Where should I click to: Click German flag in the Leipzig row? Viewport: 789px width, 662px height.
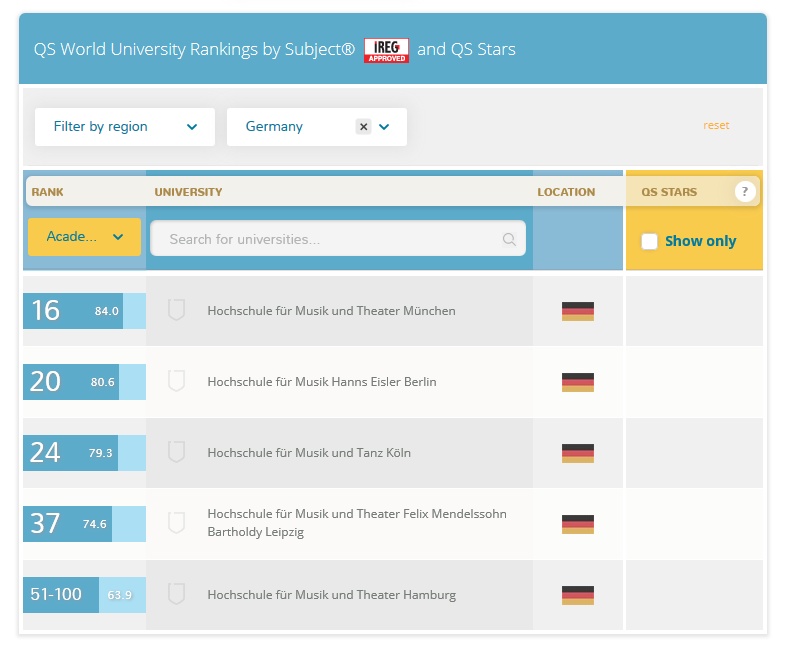point(578,524)
